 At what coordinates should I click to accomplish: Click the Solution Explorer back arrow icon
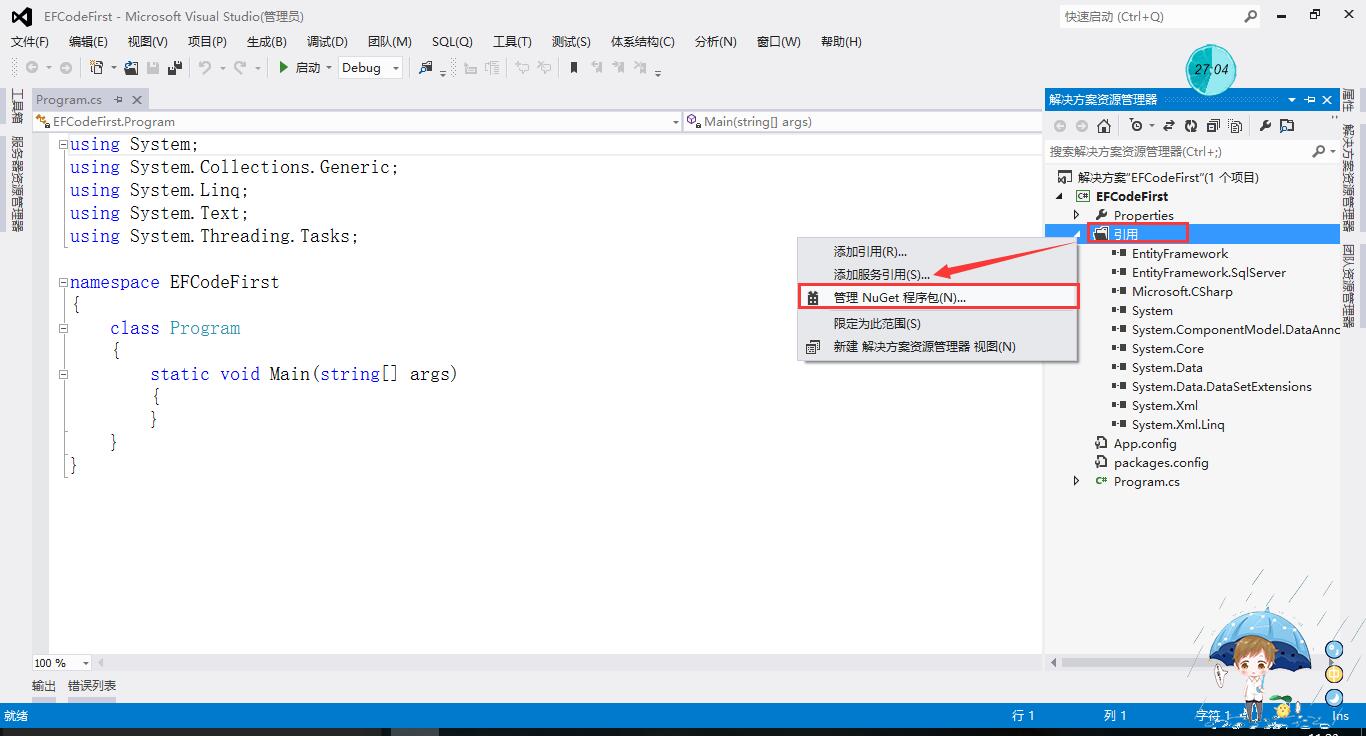(x=1060, y=126)
